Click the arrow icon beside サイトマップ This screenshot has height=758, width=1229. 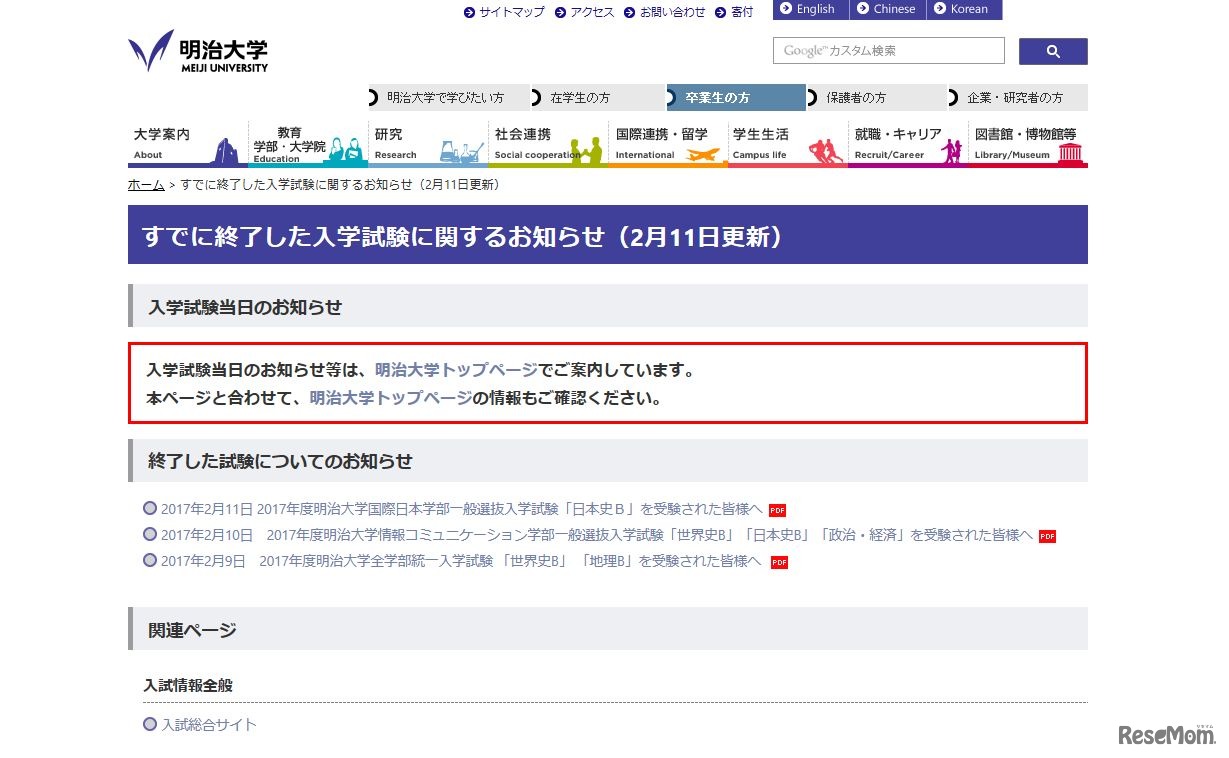tap(470, 12)
